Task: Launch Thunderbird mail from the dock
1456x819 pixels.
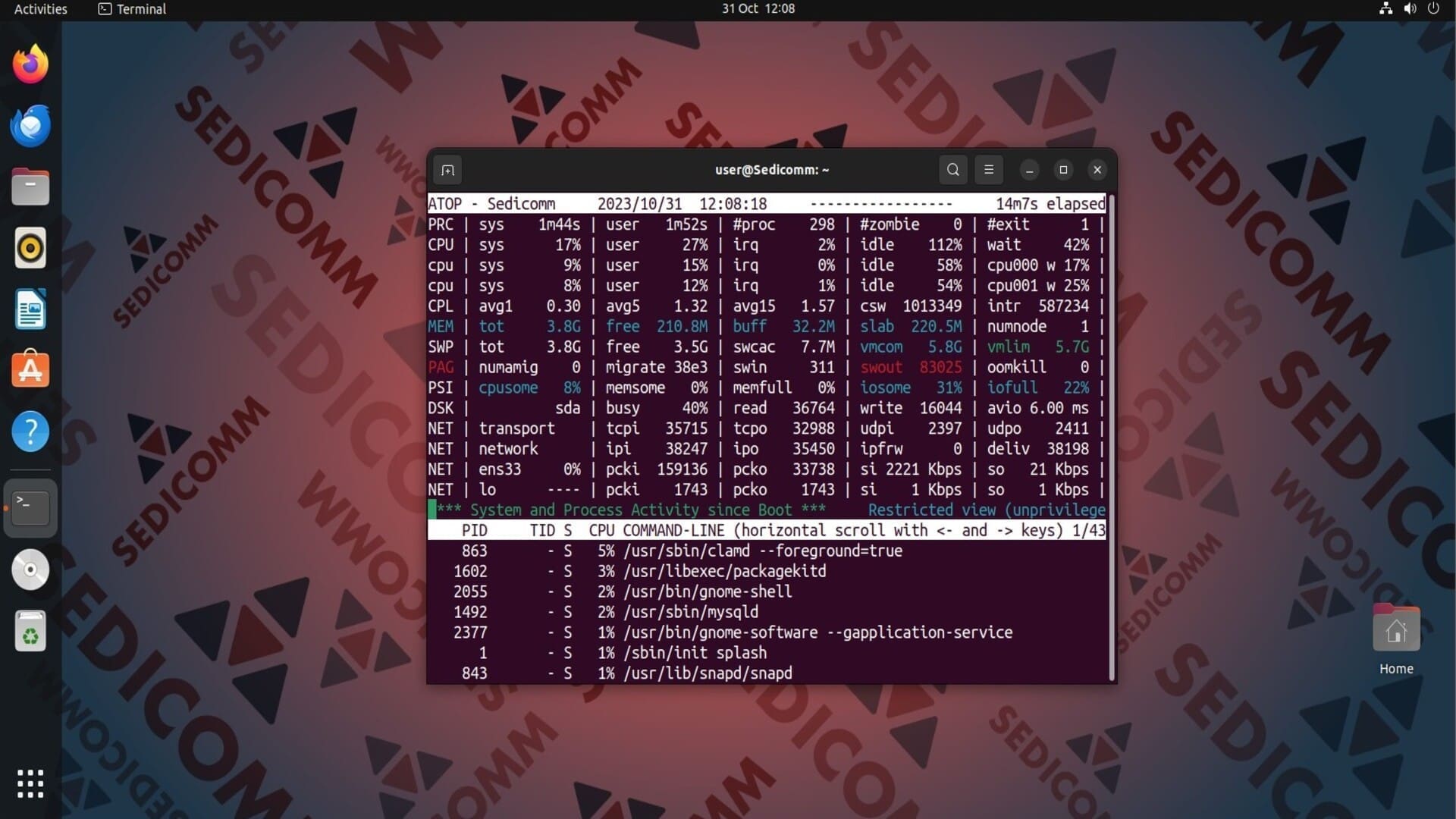Action: point(30,125)
